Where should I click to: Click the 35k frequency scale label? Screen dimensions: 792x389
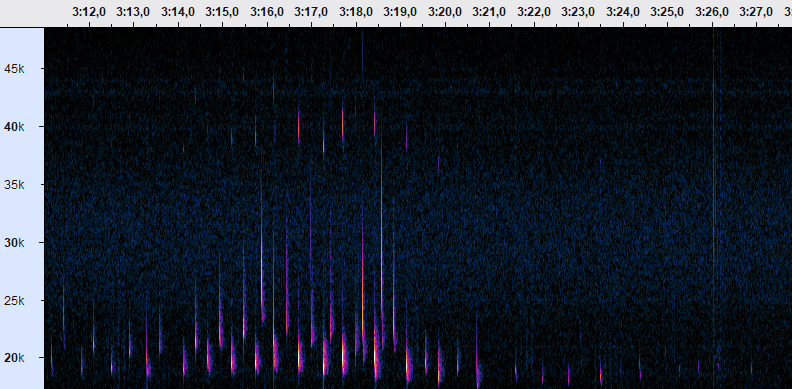tap(14, 185)
